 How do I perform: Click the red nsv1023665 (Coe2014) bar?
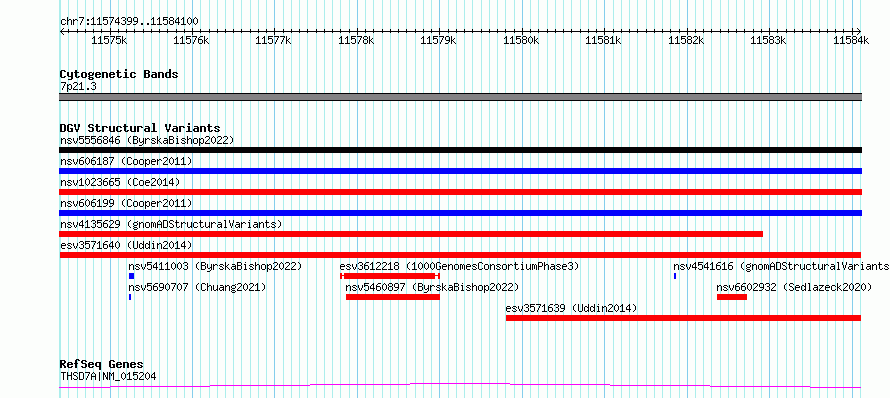coord(460,192)
